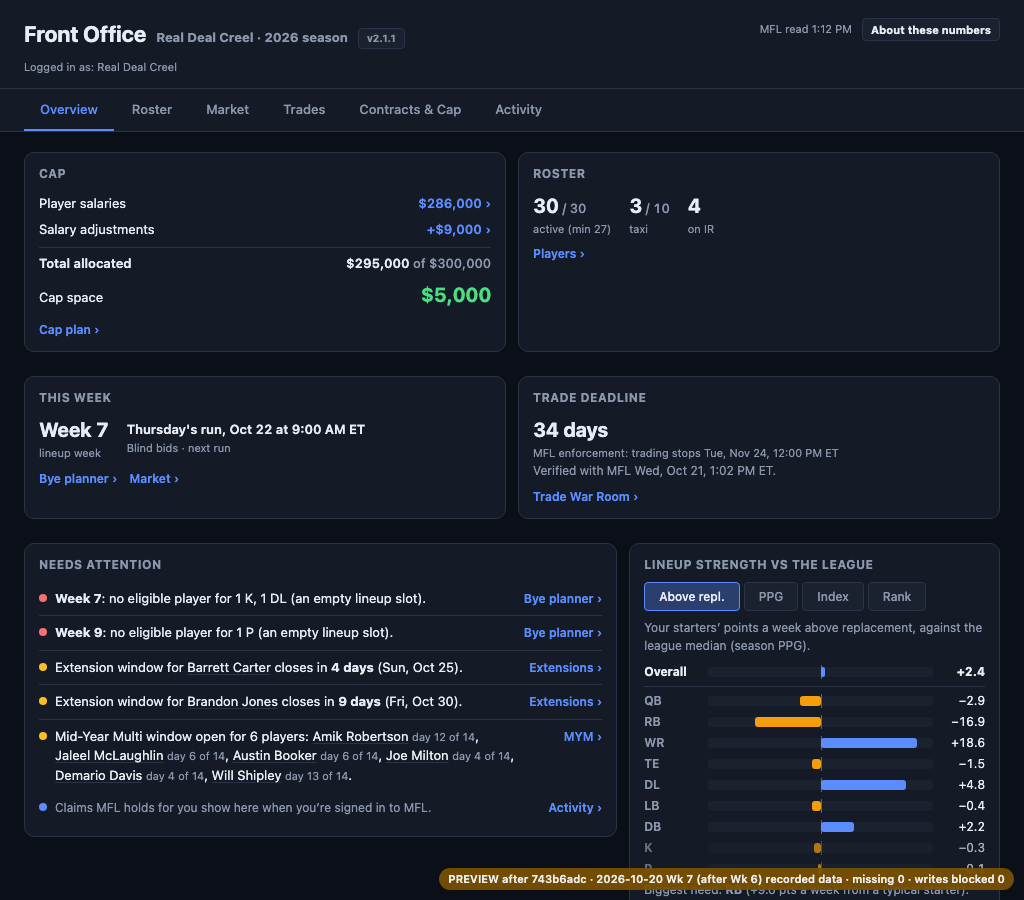This screenshot has width=1024, height=900.
Task: Open Demario Davis player link
Action: coord(99,776)
